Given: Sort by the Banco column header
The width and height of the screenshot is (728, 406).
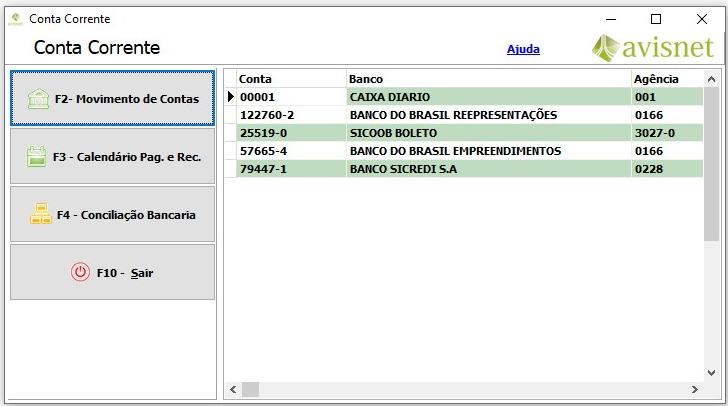Looking at the screenshot, I should click(x=488, y=79).
